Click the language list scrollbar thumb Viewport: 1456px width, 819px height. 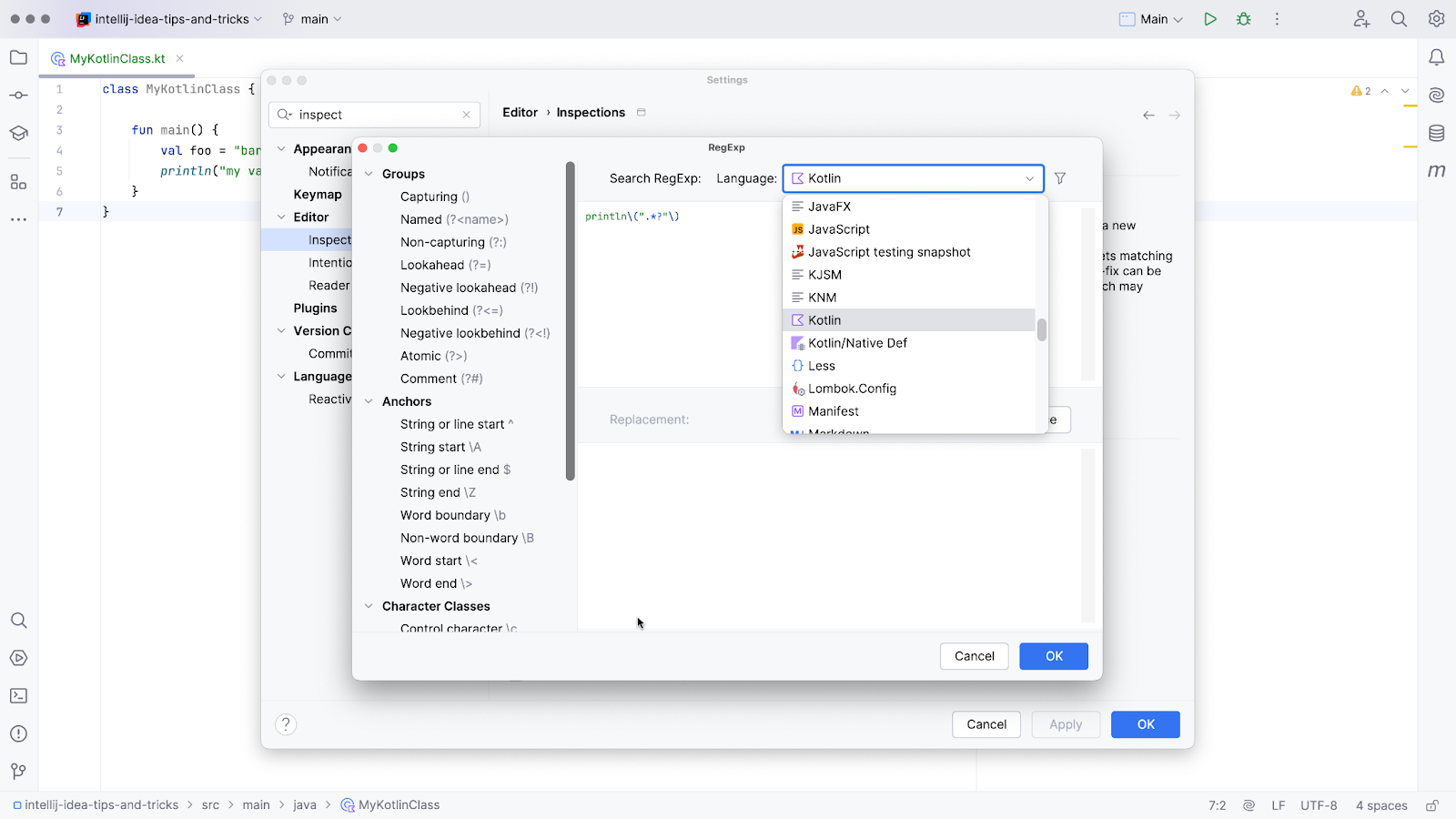pos(1042,329)
